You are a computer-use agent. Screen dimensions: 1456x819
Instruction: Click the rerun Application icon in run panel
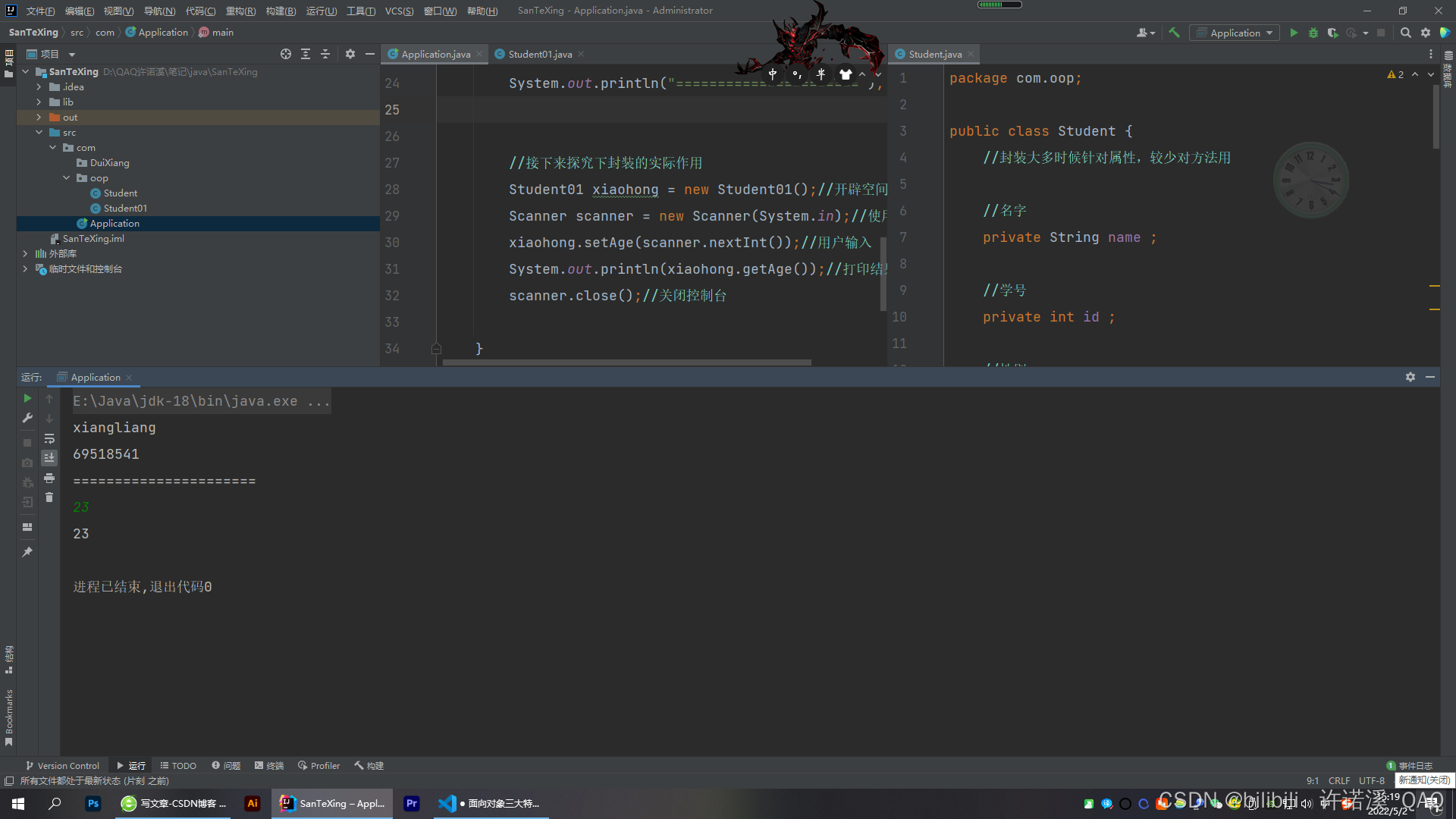point(27,398)
